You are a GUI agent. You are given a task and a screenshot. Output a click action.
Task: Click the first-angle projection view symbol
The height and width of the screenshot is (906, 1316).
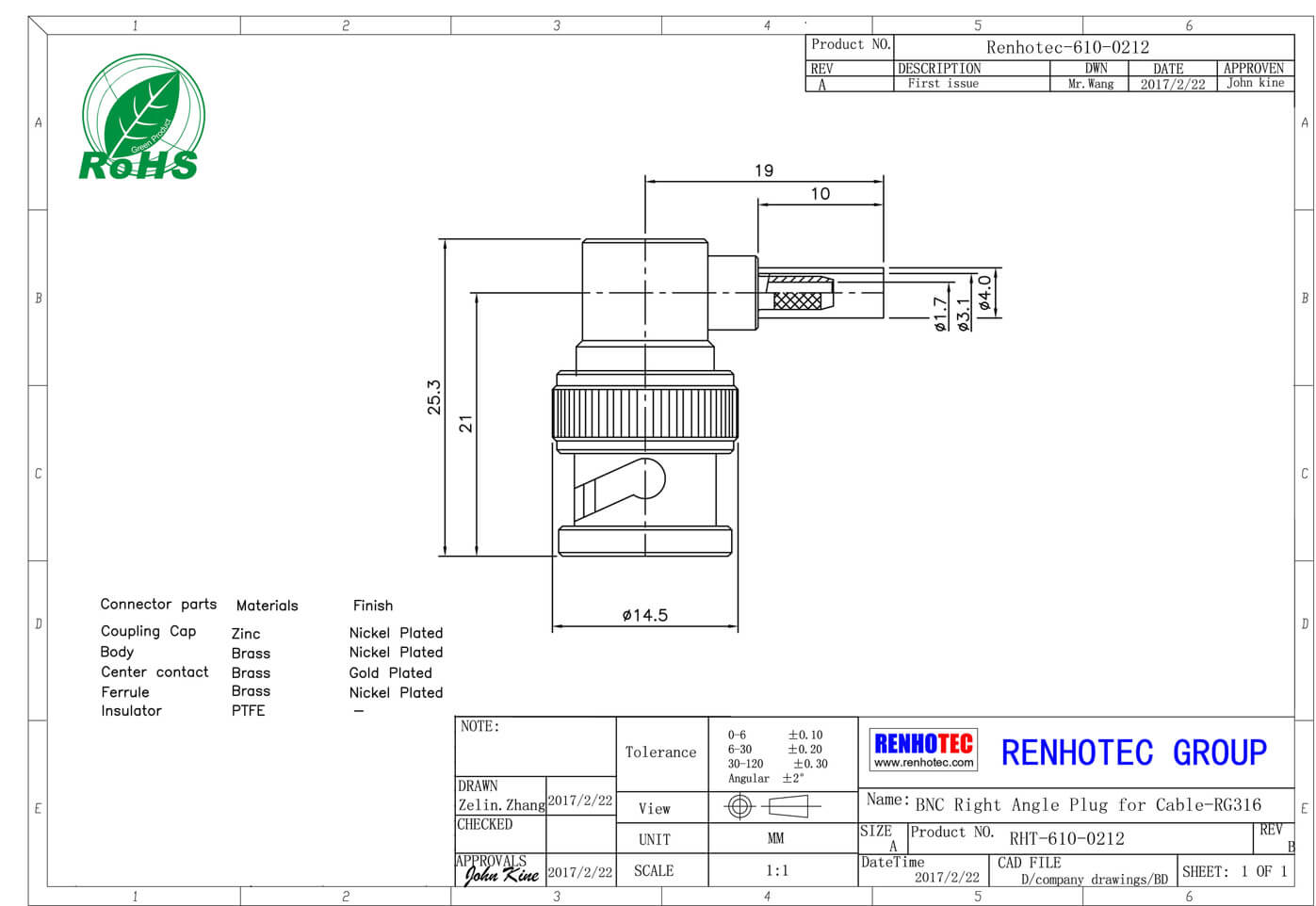[x=772, y=807]
